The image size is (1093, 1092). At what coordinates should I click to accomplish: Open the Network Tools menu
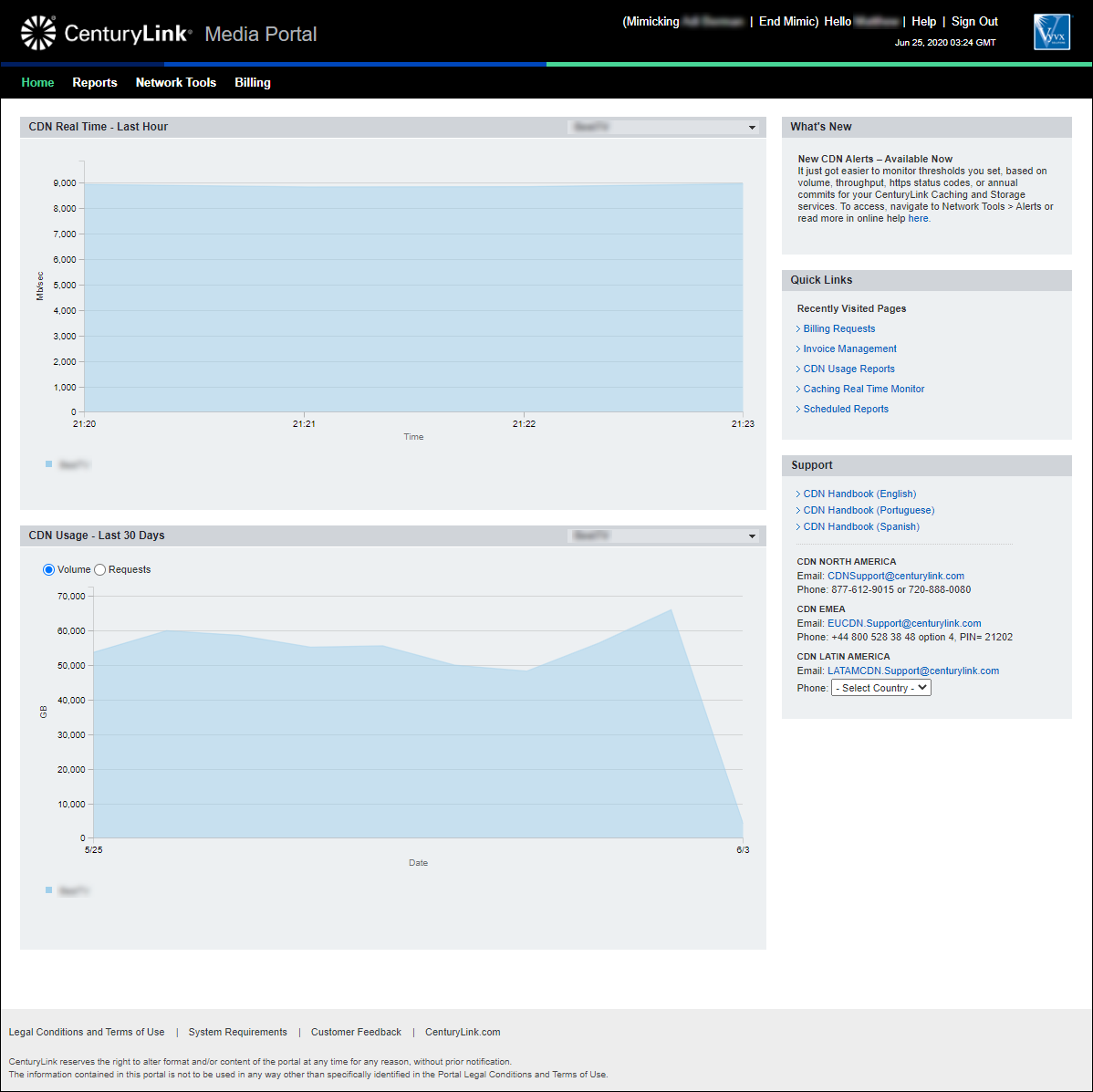(176, 82)
